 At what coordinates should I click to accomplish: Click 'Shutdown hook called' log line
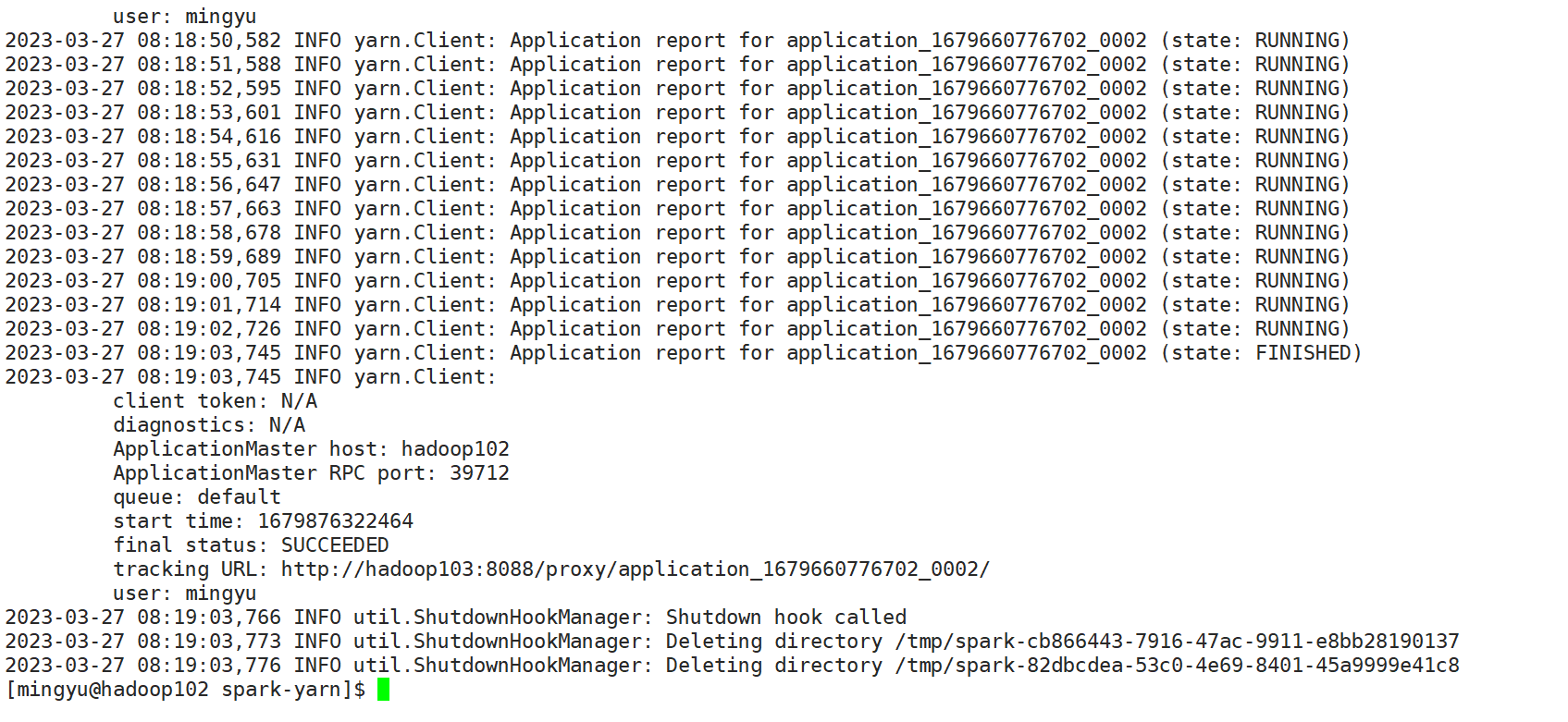pos(456,618)
